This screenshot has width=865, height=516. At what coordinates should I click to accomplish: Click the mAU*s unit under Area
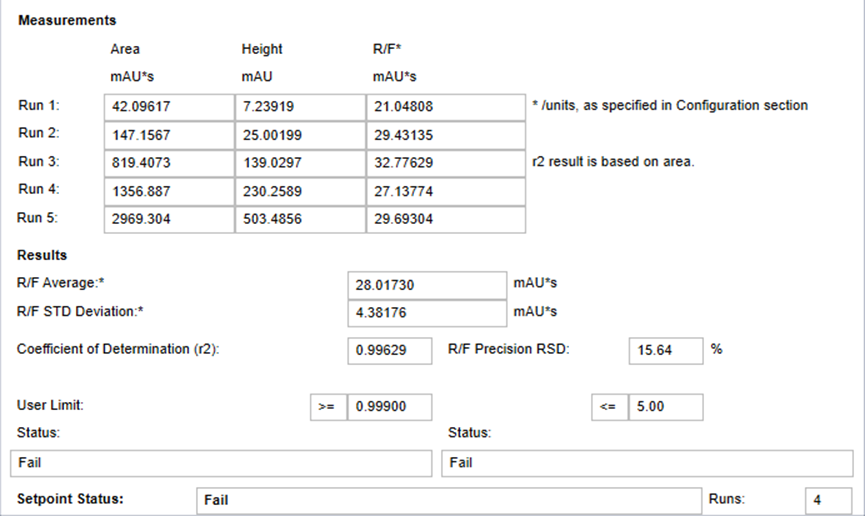click(x=132, y=77)
